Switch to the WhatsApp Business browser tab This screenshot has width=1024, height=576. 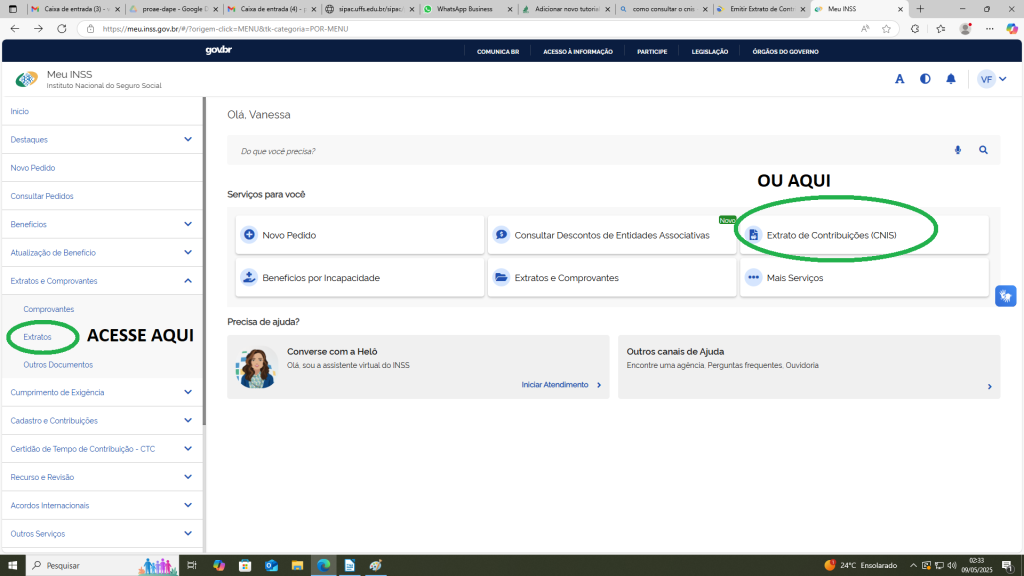pyautogui.click(x=465, y=9)
